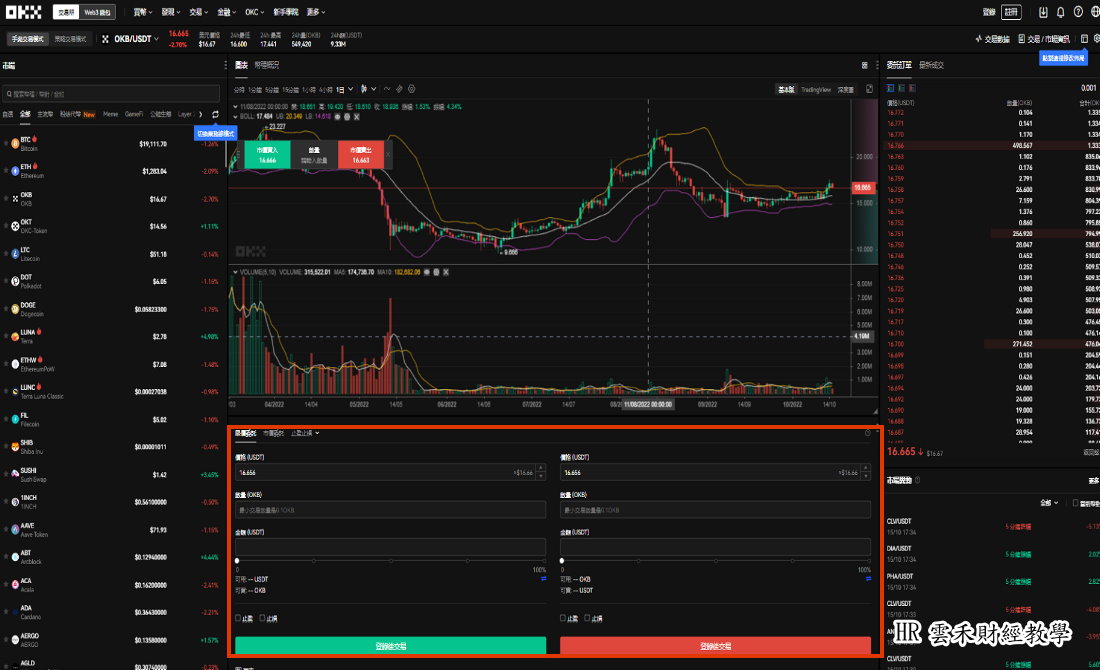
Task: Click info icon beside market movers title
Action: 918,480
